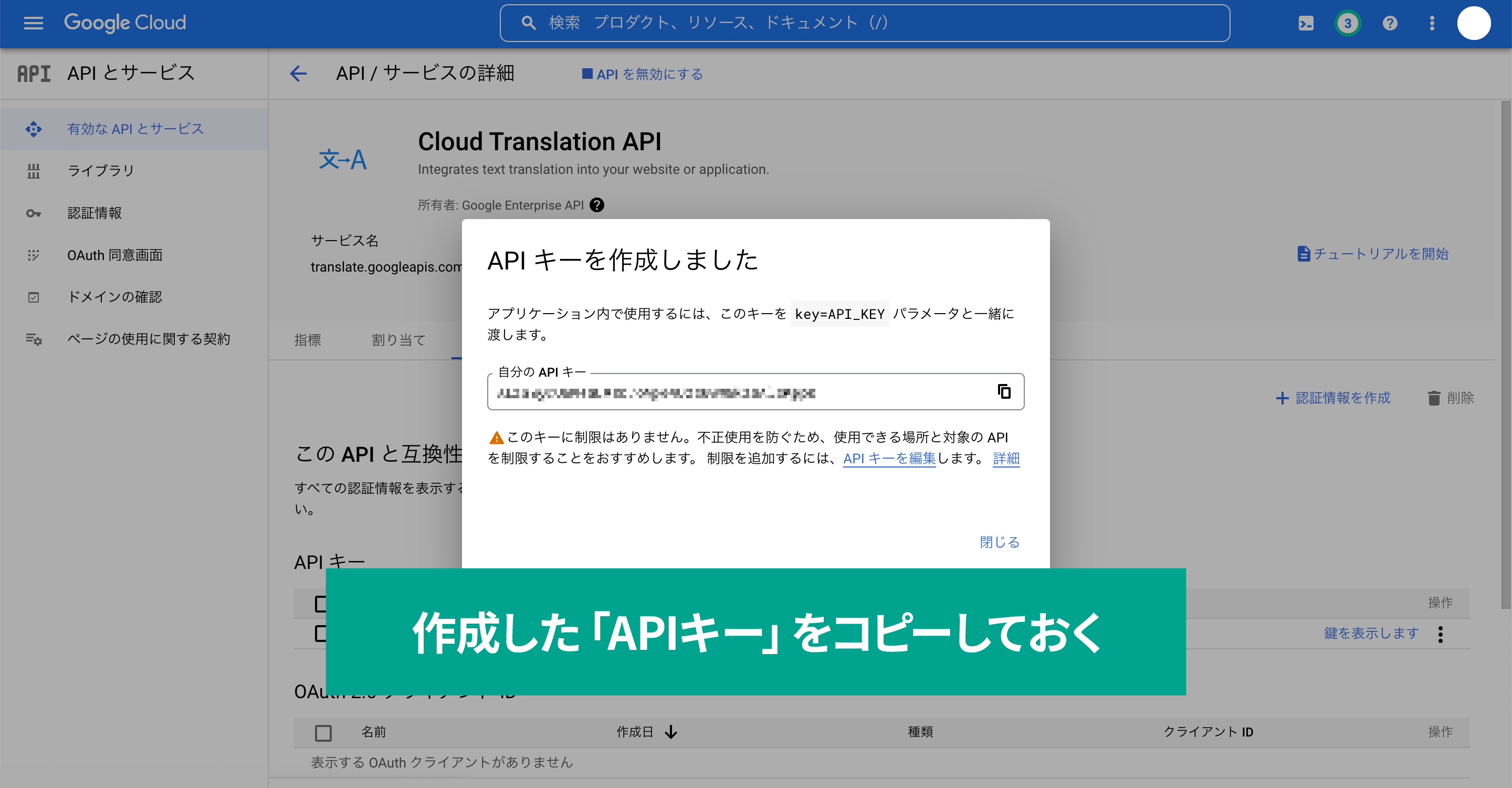Switch to the 指標 tab
The image size is (1512, 788).
pyautogui.click(x=308, y=339)
